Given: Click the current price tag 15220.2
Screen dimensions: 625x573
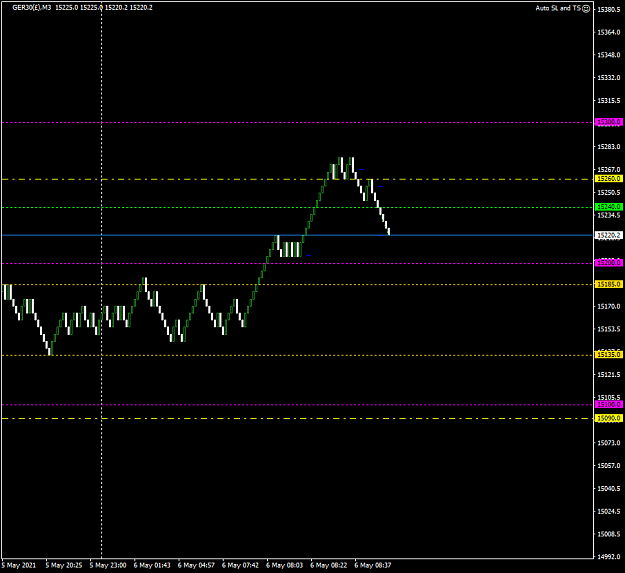Looking at the screenshot, I should pos(608,235).
